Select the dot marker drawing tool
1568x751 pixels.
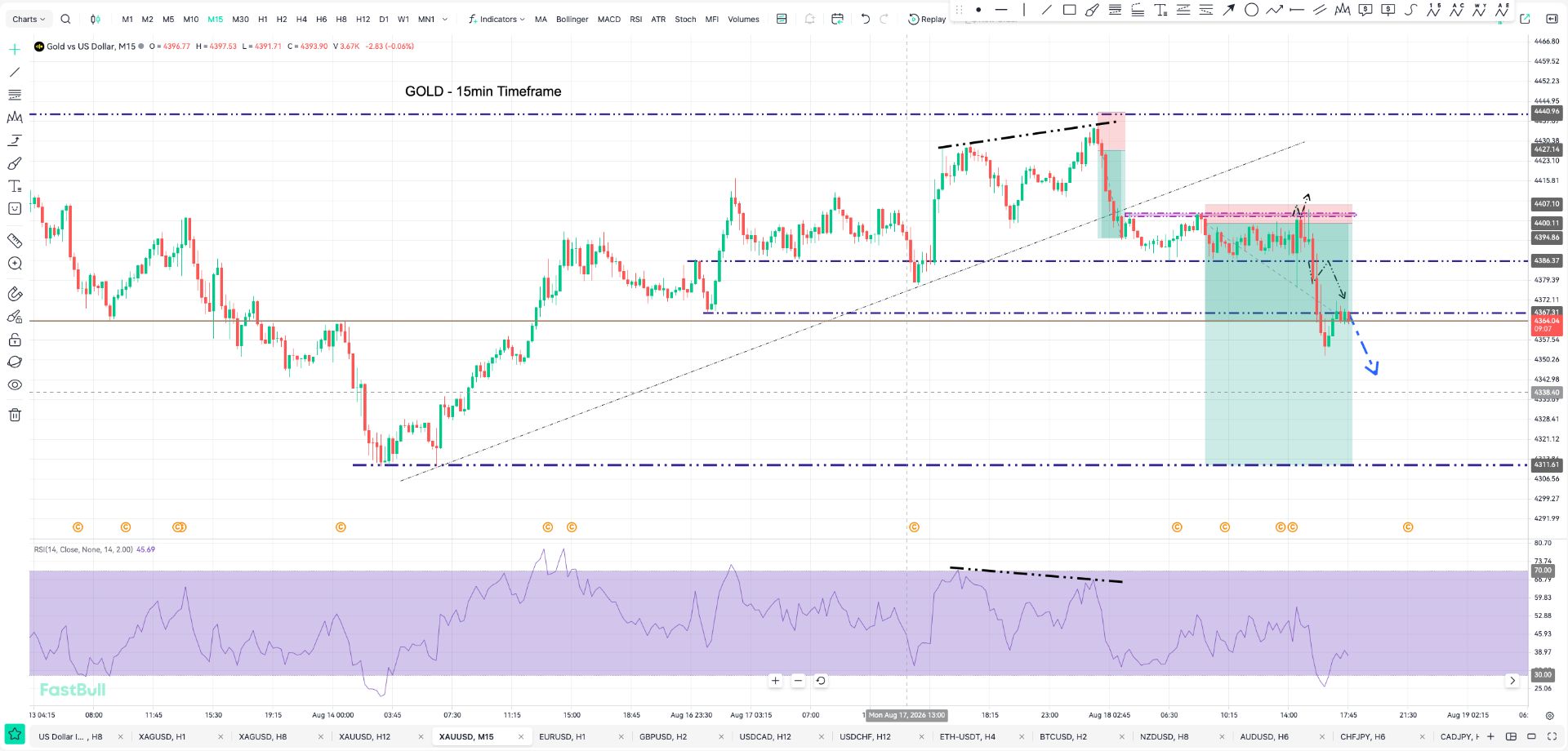(978, 10)
